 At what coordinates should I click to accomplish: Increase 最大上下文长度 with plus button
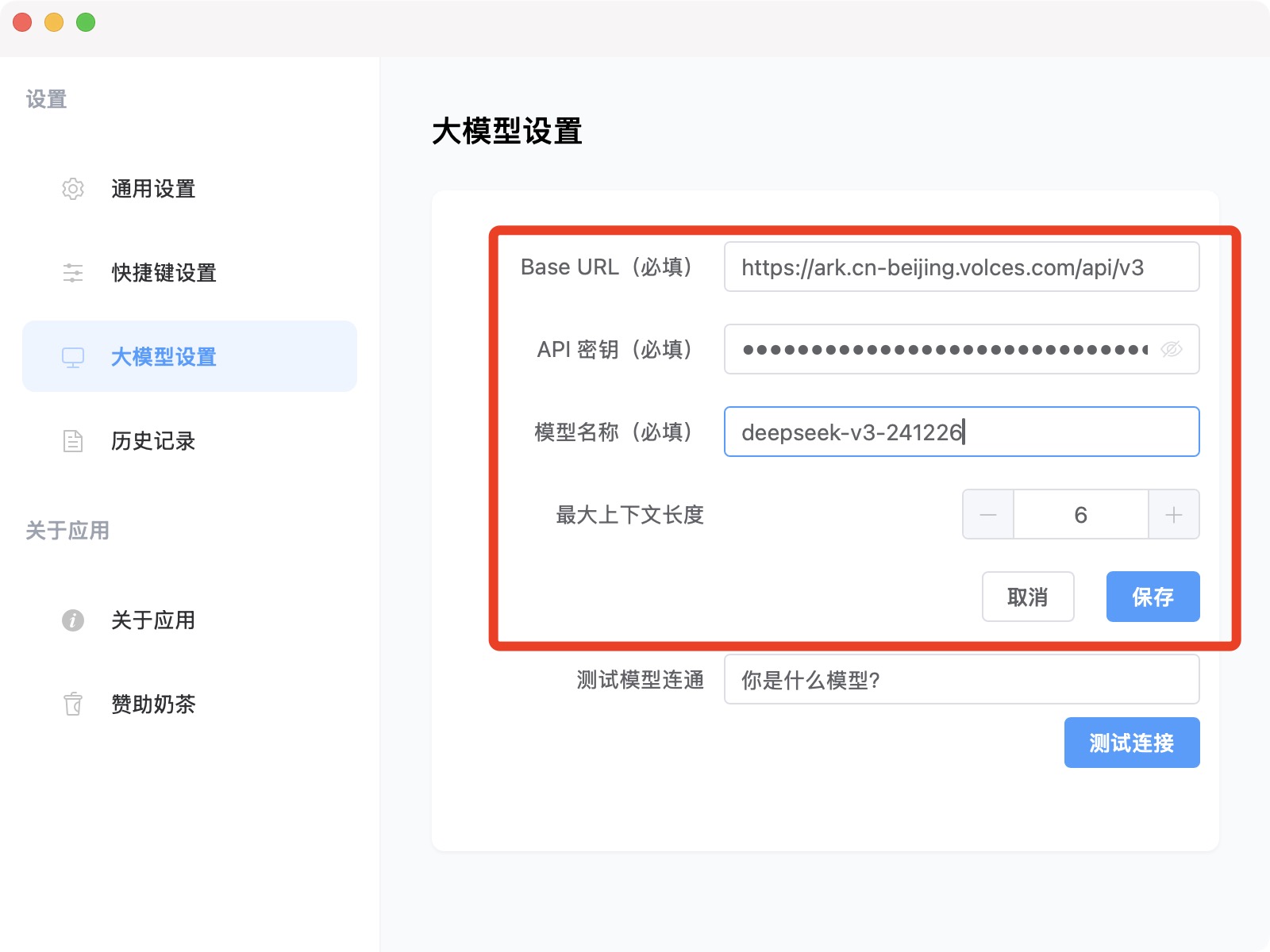click(x=1174, y=515)
